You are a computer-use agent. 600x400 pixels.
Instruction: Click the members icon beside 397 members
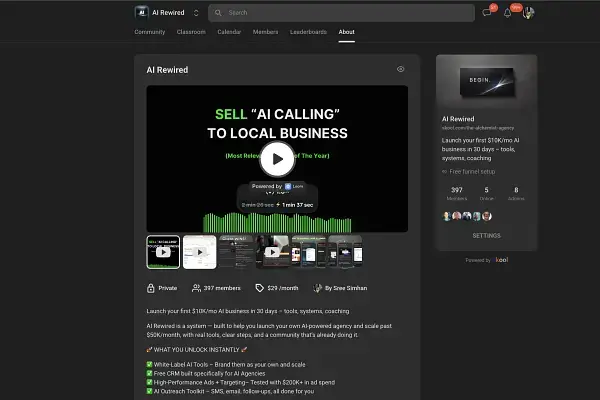[x=196, y=287]
